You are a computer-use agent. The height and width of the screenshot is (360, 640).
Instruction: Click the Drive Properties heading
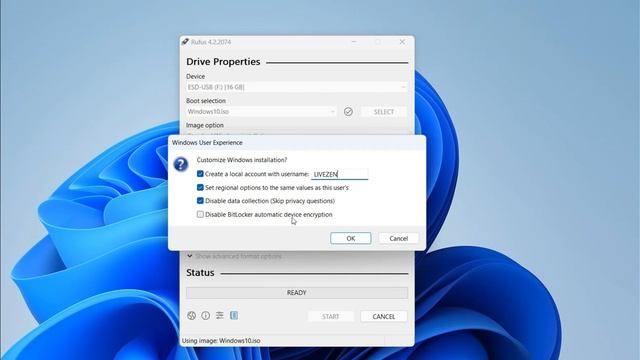[223, 62]
